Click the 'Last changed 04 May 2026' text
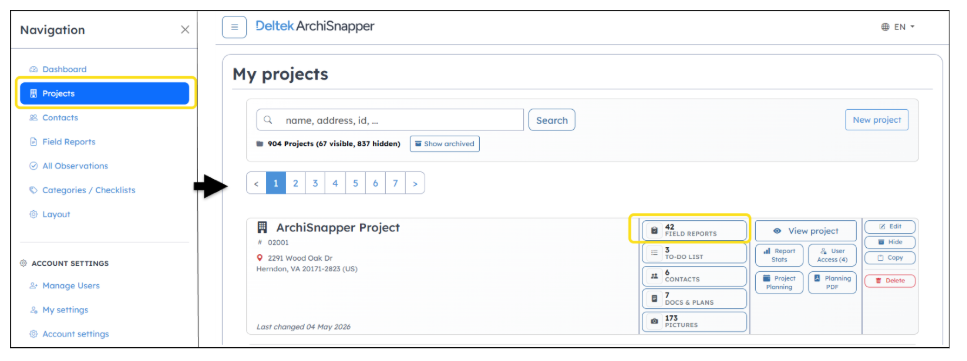The height and width of the screenshot is (361, 967). [x=303, y=327]
